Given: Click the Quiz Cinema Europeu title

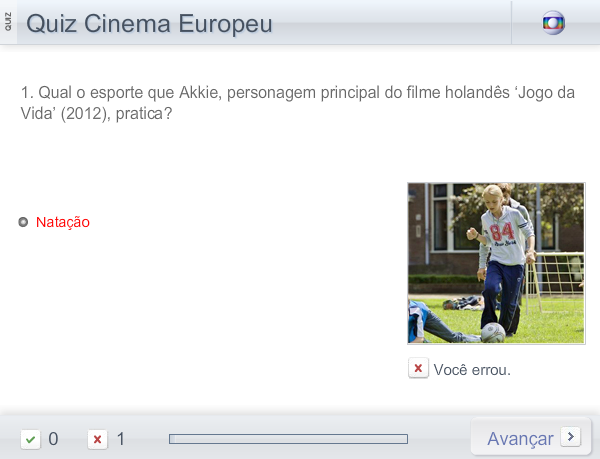Looking at the screenshot, I should 149,23.
